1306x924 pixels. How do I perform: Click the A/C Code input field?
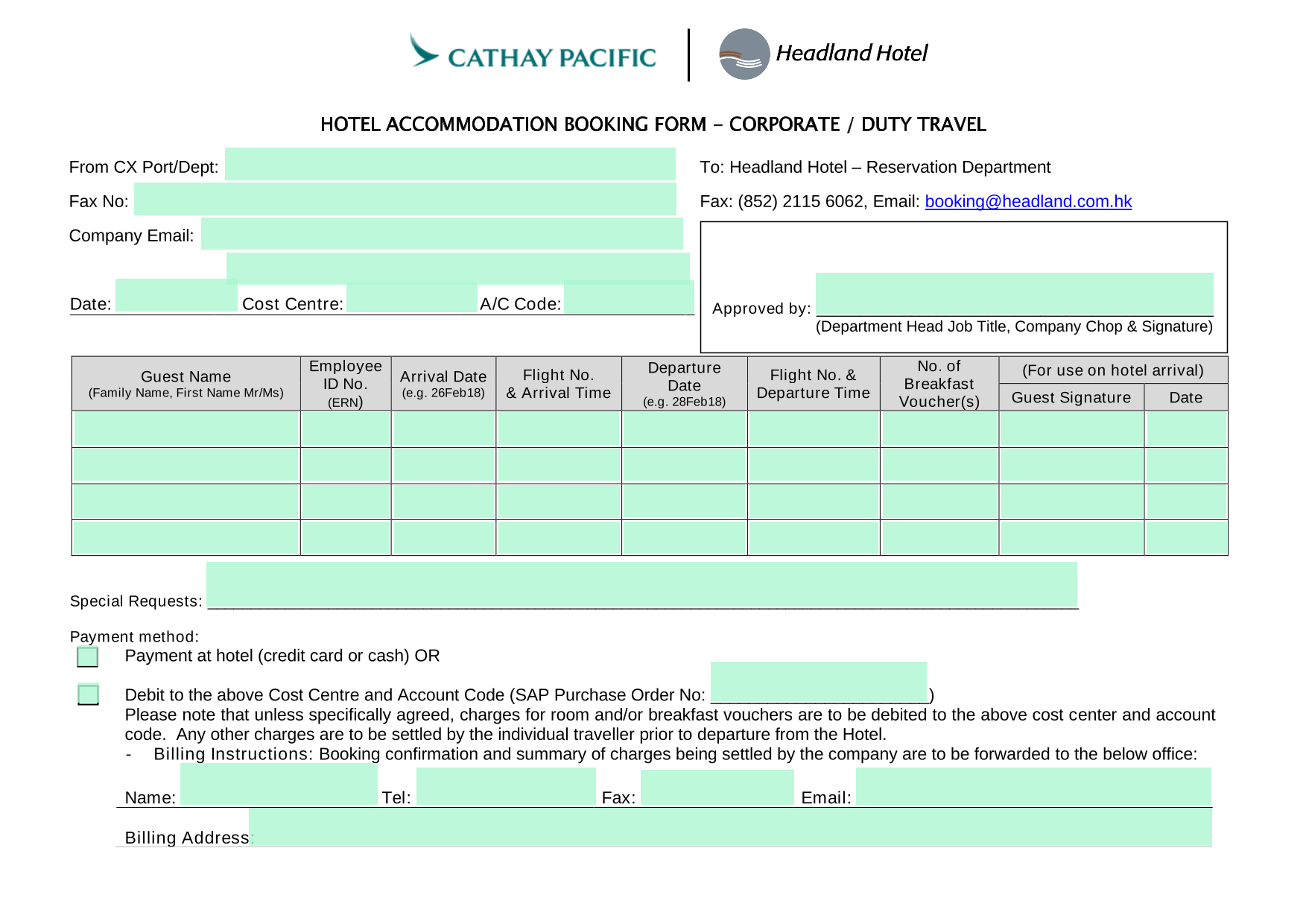(x=629, y=297)
